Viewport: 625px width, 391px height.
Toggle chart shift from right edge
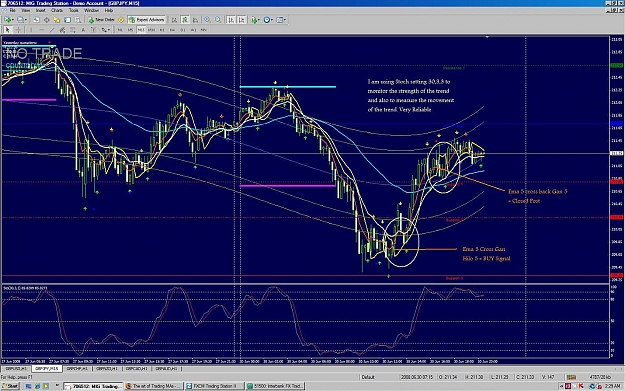(x=242, y=20)
